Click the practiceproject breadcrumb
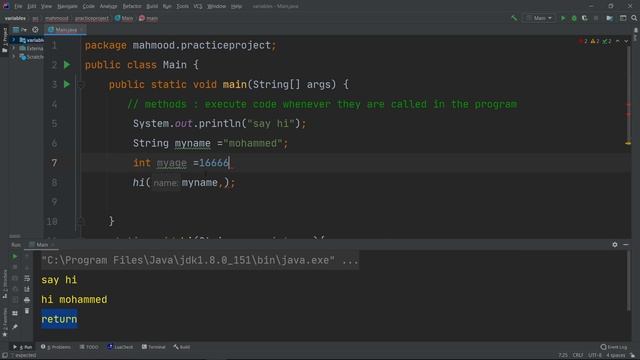Viewport: 640px width, 360px height. pyautogui.click(x=92, y=18)
